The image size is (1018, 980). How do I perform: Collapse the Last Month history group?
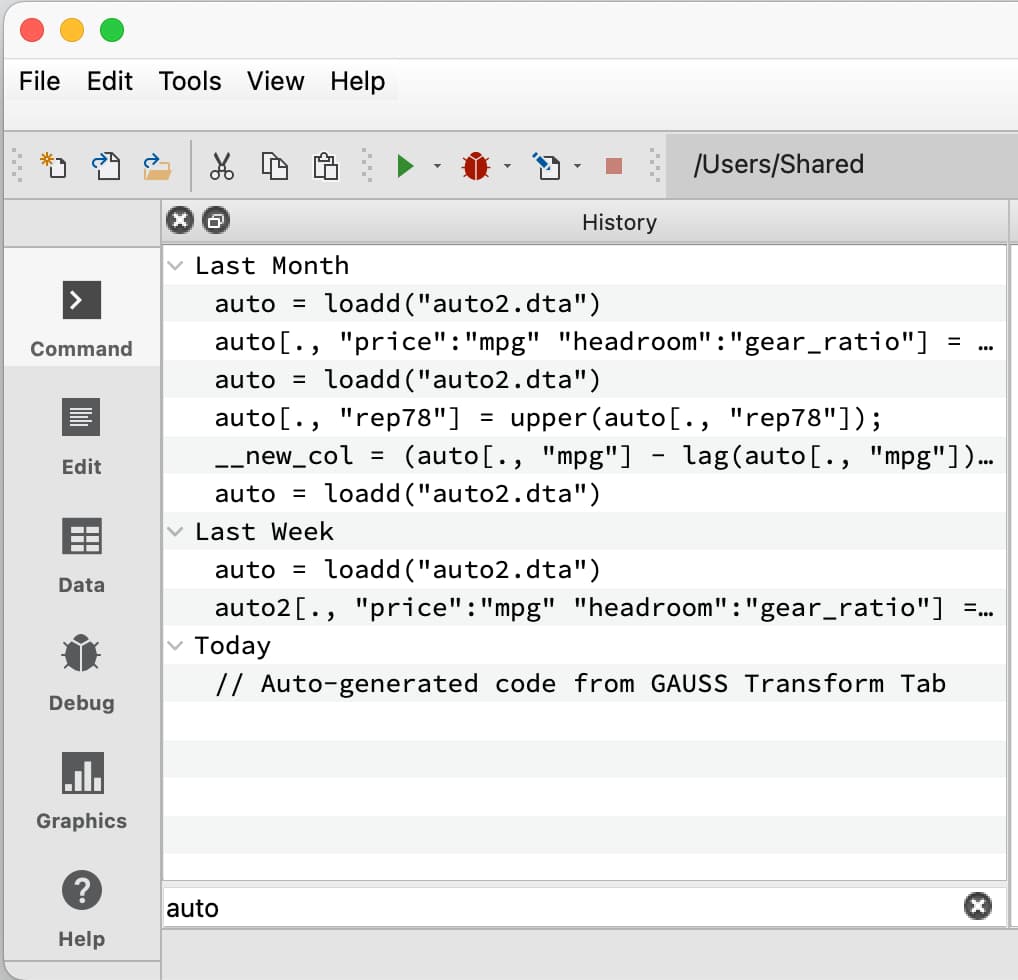pyautogui.click(x=176, y=266)
